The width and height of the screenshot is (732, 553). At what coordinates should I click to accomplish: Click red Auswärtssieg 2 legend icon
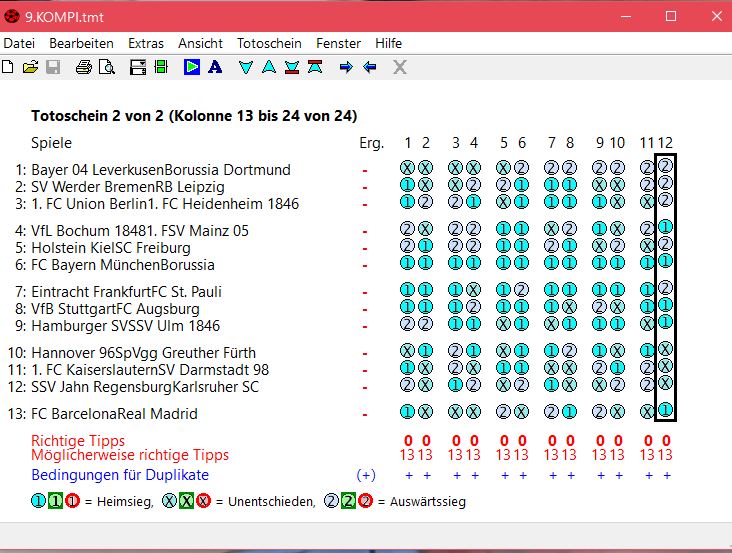365,501
